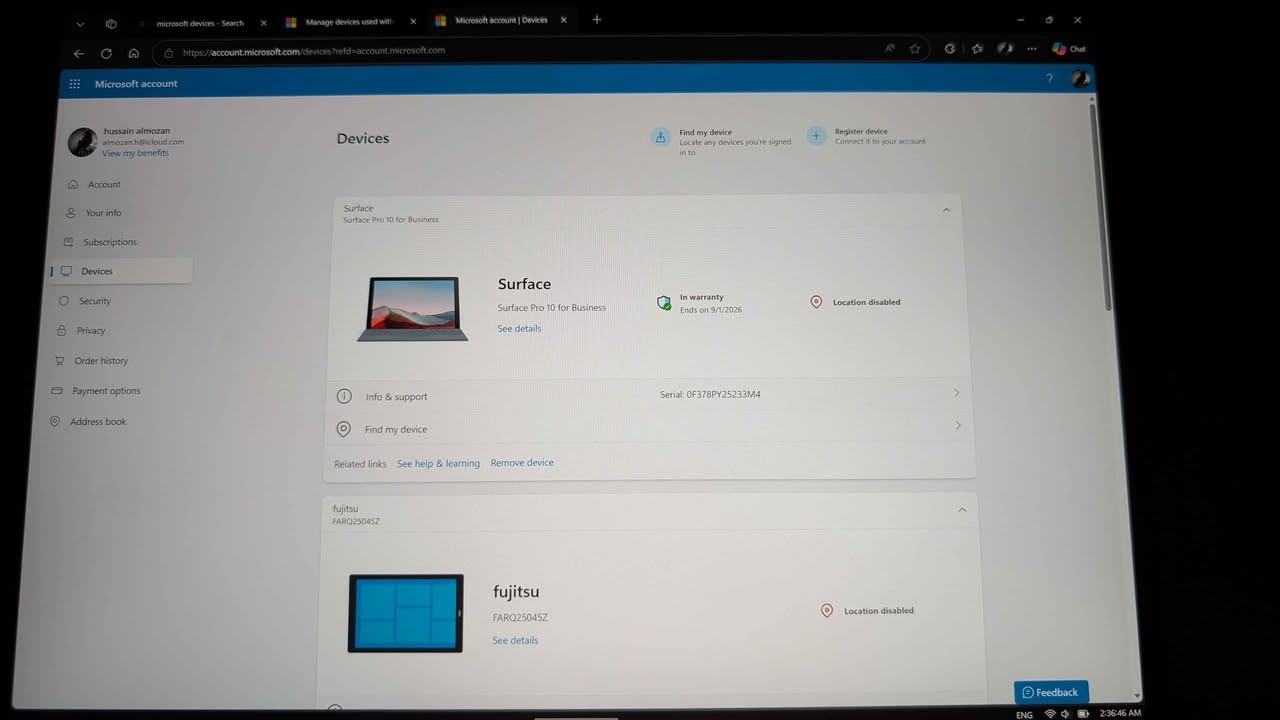Expand Find my device row

[x=957, y=426]
